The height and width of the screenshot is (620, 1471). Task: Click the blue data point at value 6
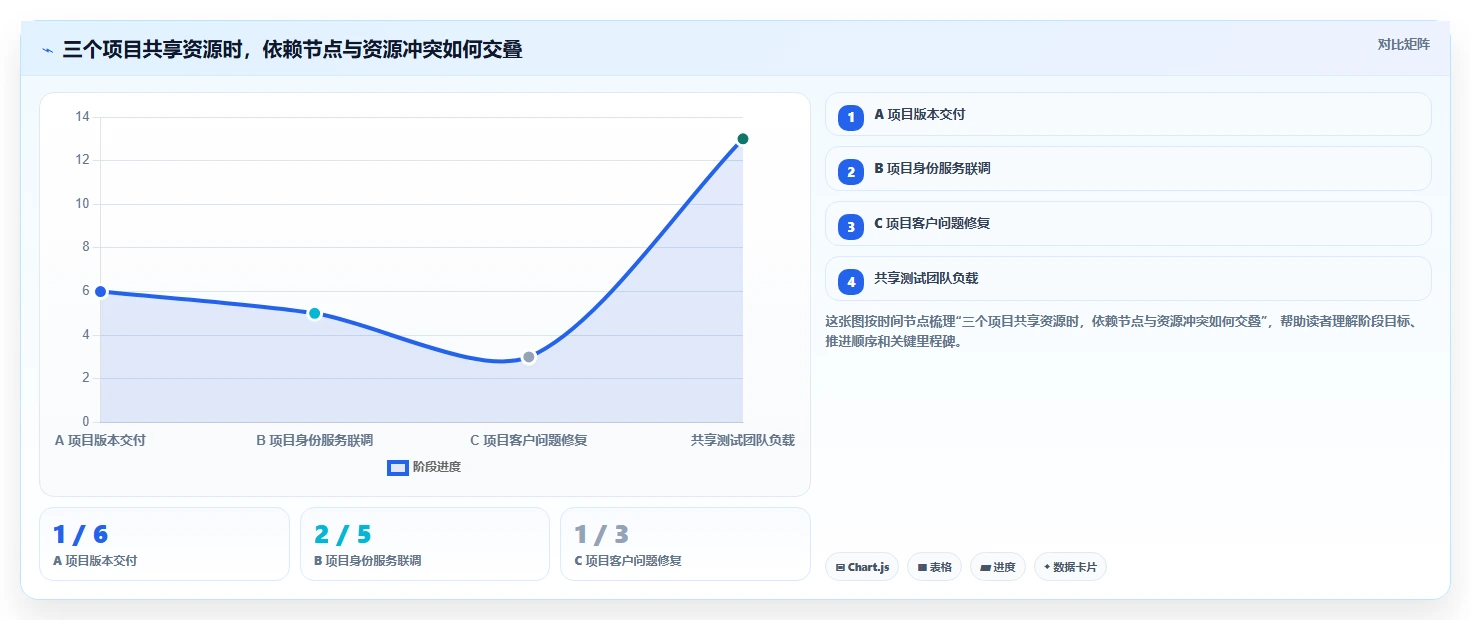coord(100,292)
